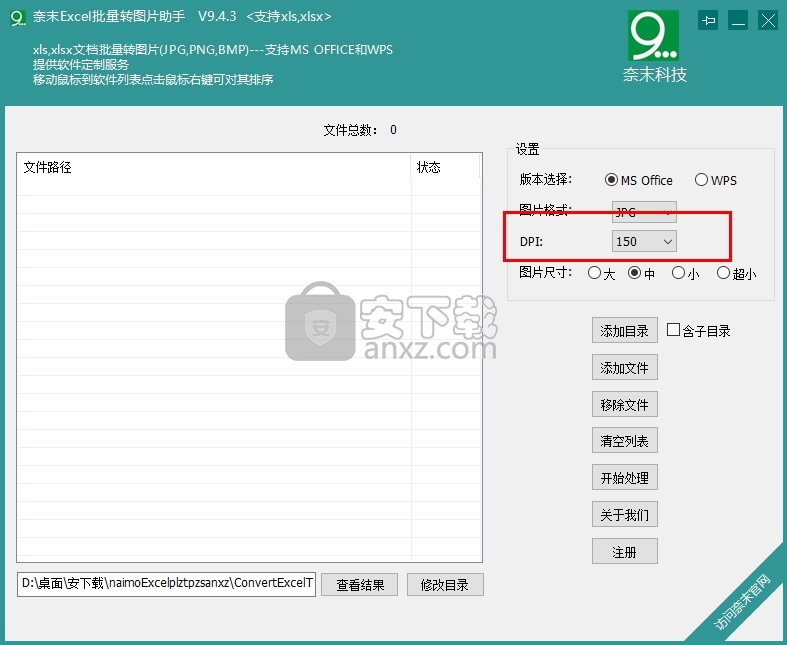The image size is (787, 645).
Task: Click the 设置 group title
Action: point(528,149)
